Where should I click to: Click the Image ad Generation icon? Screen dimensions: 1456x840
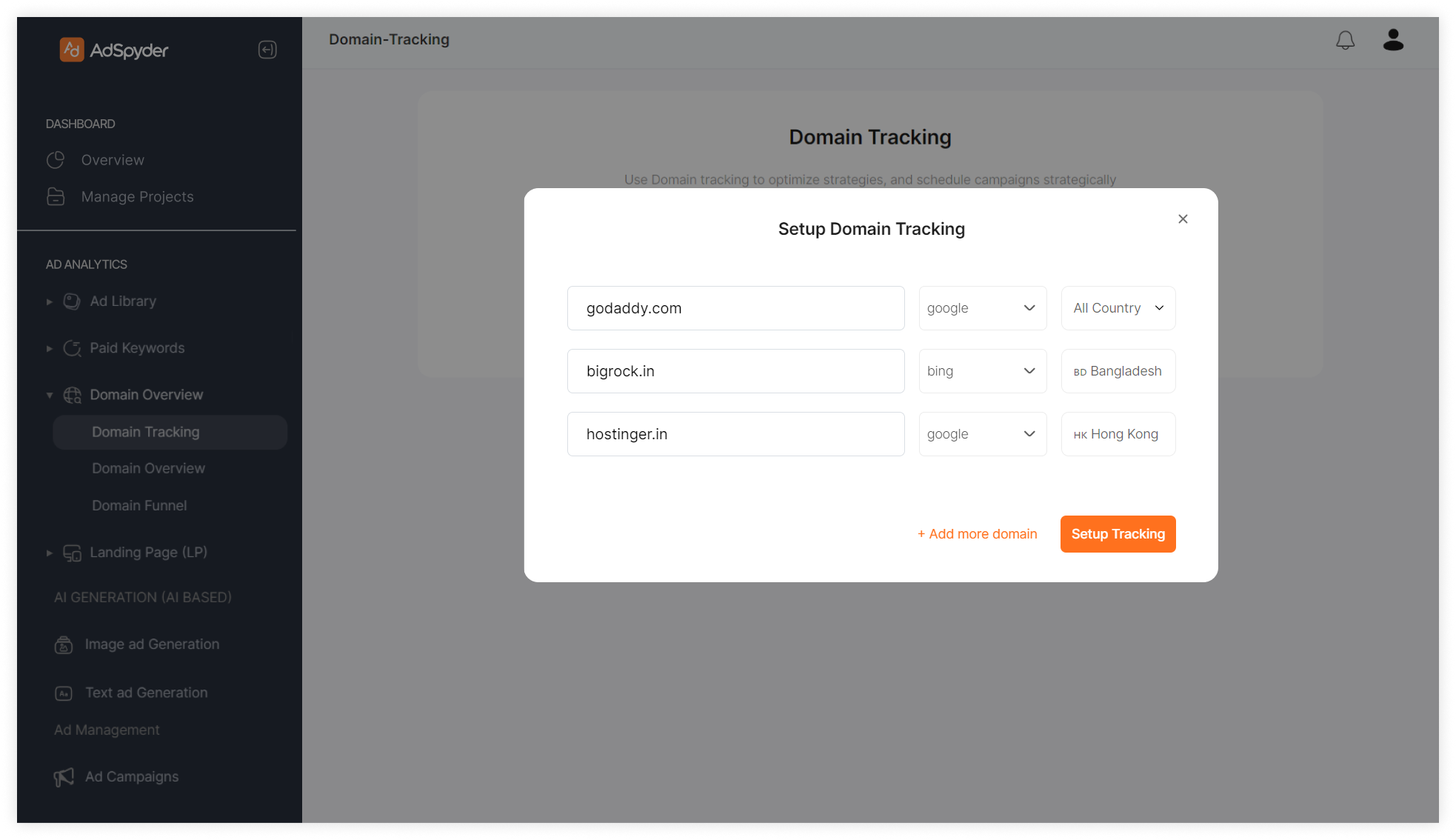pos(64,644)
